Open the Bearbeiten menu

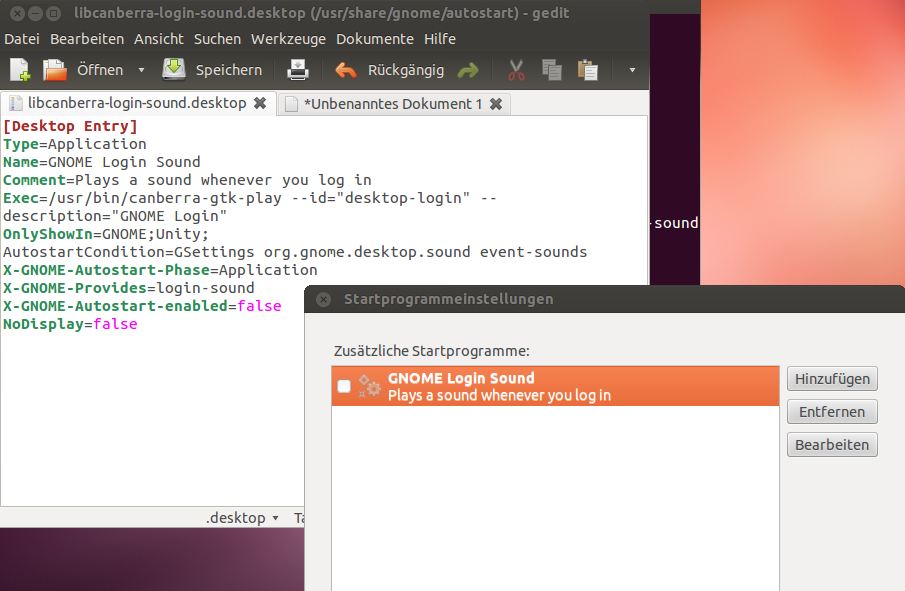[87, 39]
